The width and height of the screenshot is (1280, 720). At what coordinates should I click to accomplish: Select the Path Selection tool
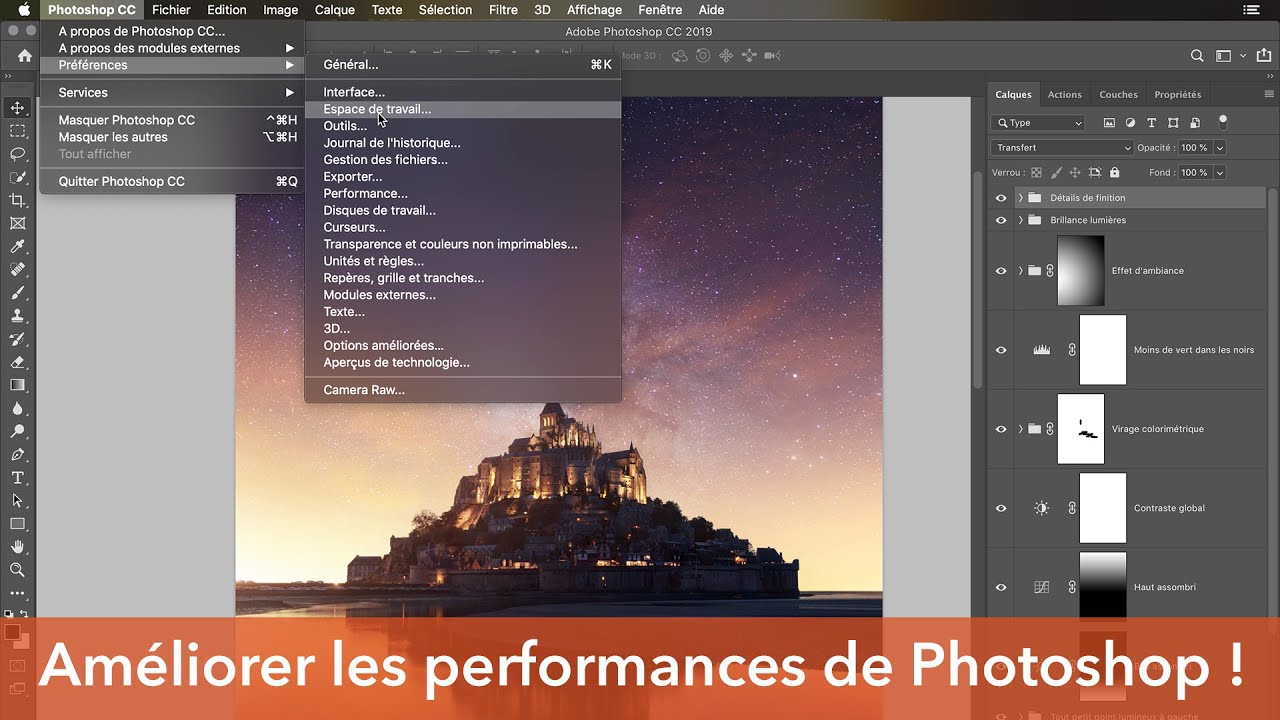(x=17, y=500)
